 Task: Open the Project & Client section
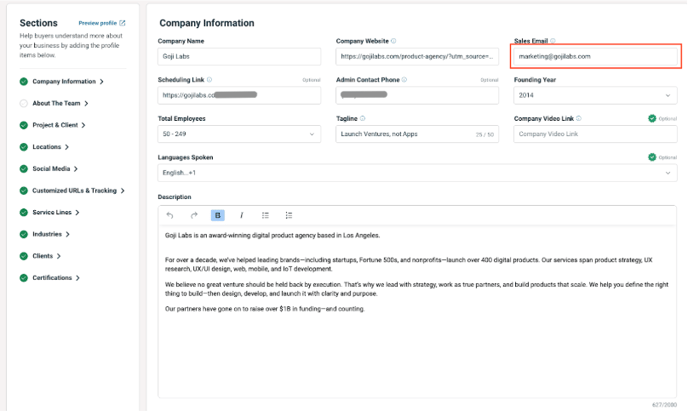(58, 125)
